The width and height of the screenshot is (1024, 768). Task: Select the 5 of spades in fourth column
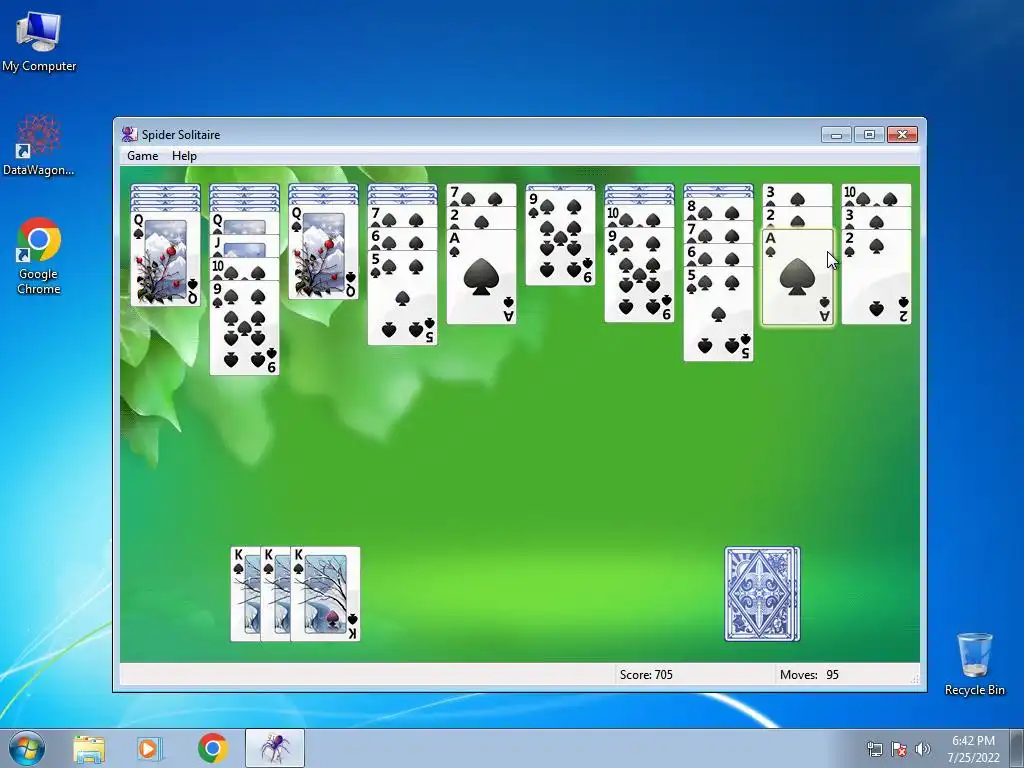(402, 298)
